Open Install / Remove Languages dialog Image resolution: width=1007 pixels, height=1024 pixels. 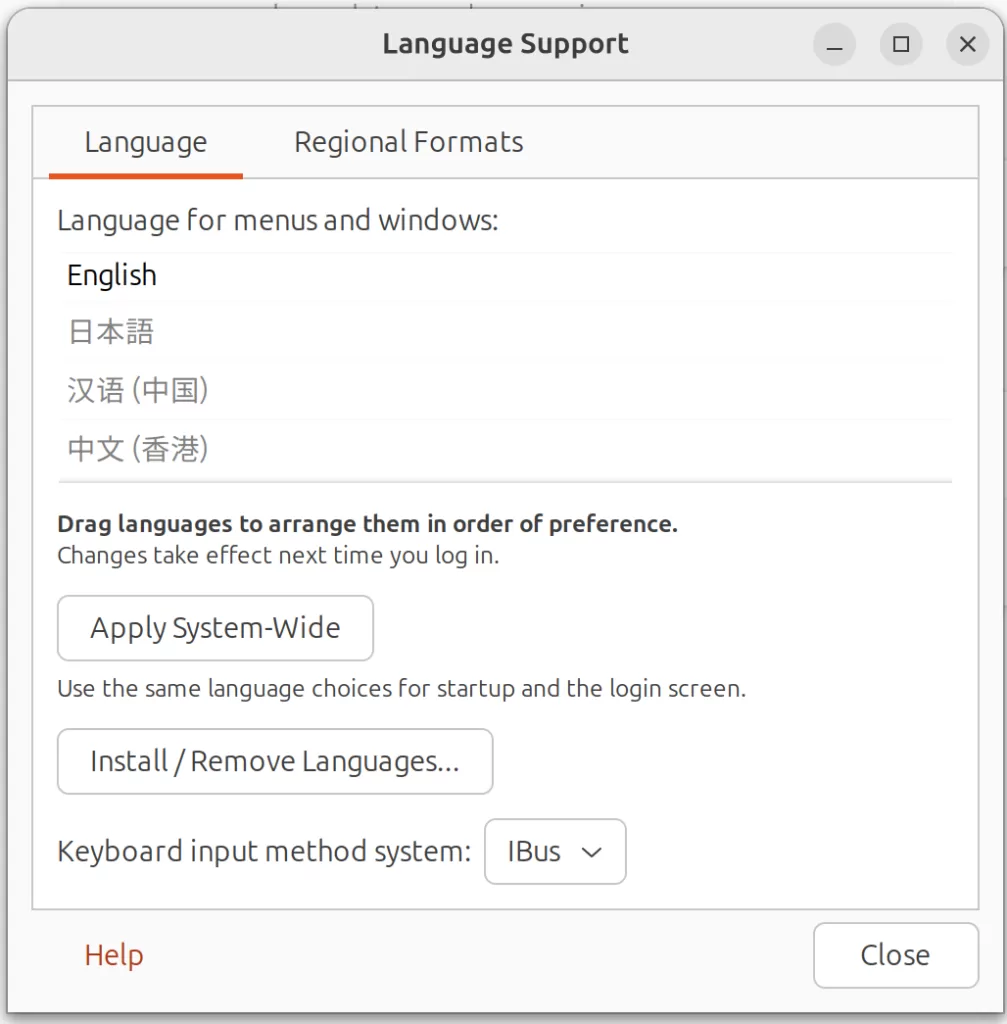click(x=275, y=762)
